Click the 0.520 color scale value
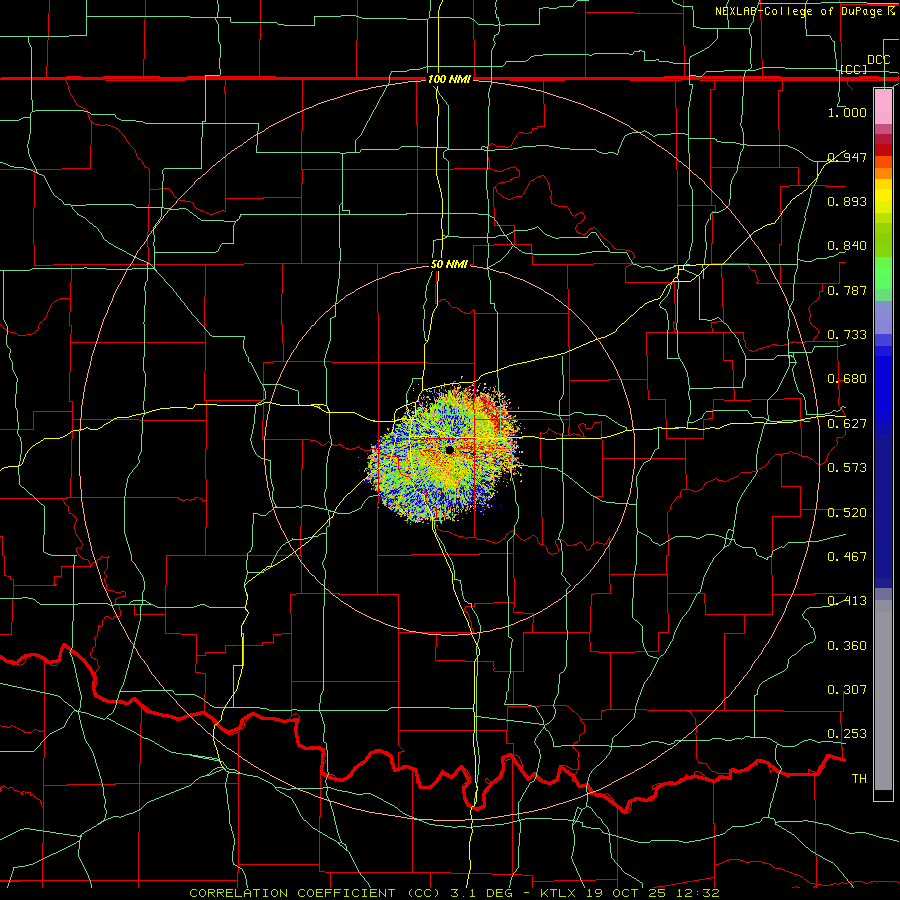Viewport: 900px width, 900px height. [847, 513]
